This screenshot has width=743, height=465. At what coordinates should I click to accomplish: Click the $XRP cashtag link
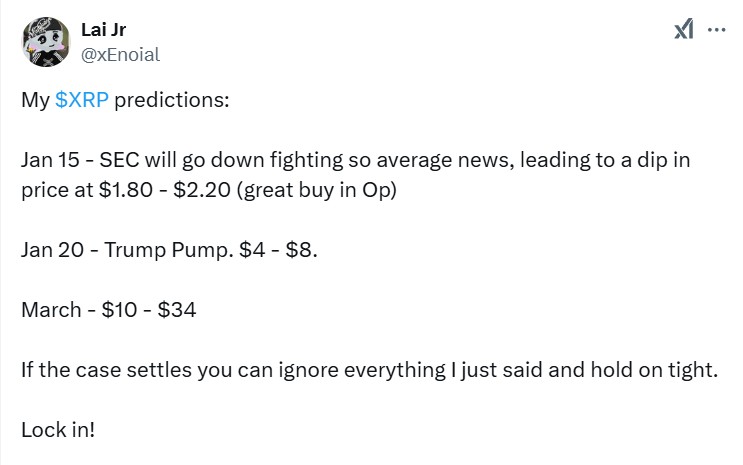coord(82,100)
